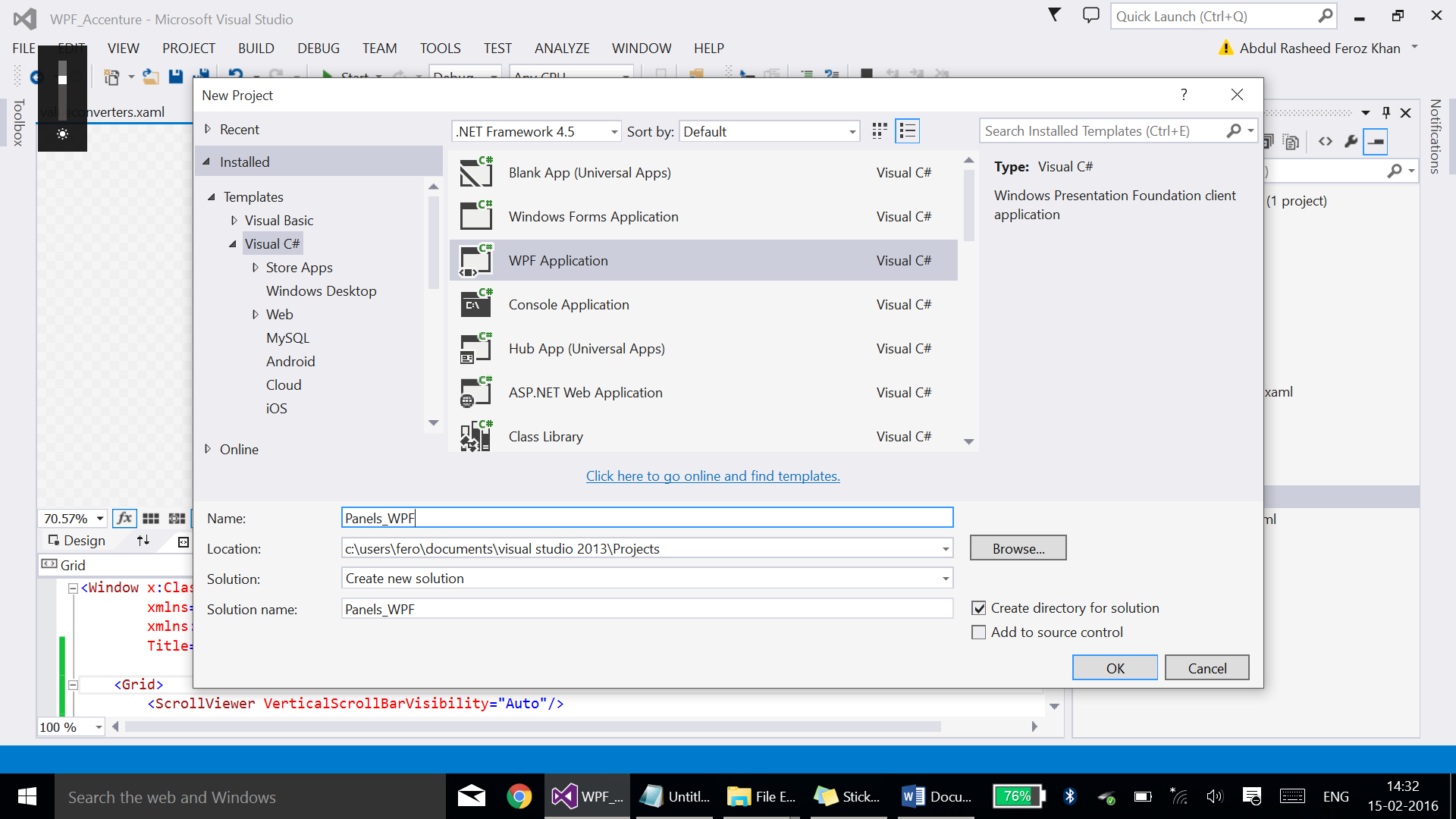This screenshot has width=1456, height=819.
Task: Uncheck Create directory for solution
Action: [x=979, y=608]
